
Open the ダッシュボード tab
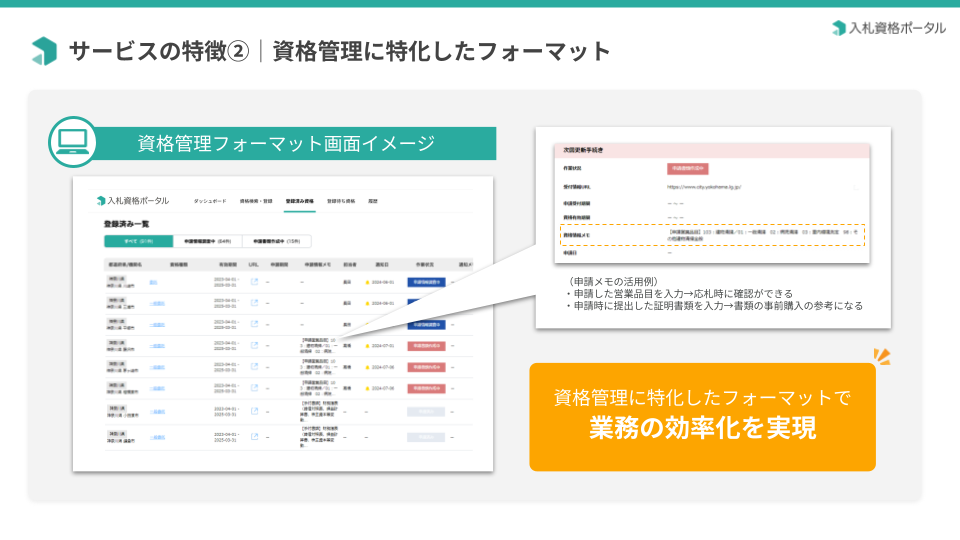tap(210, 201)
